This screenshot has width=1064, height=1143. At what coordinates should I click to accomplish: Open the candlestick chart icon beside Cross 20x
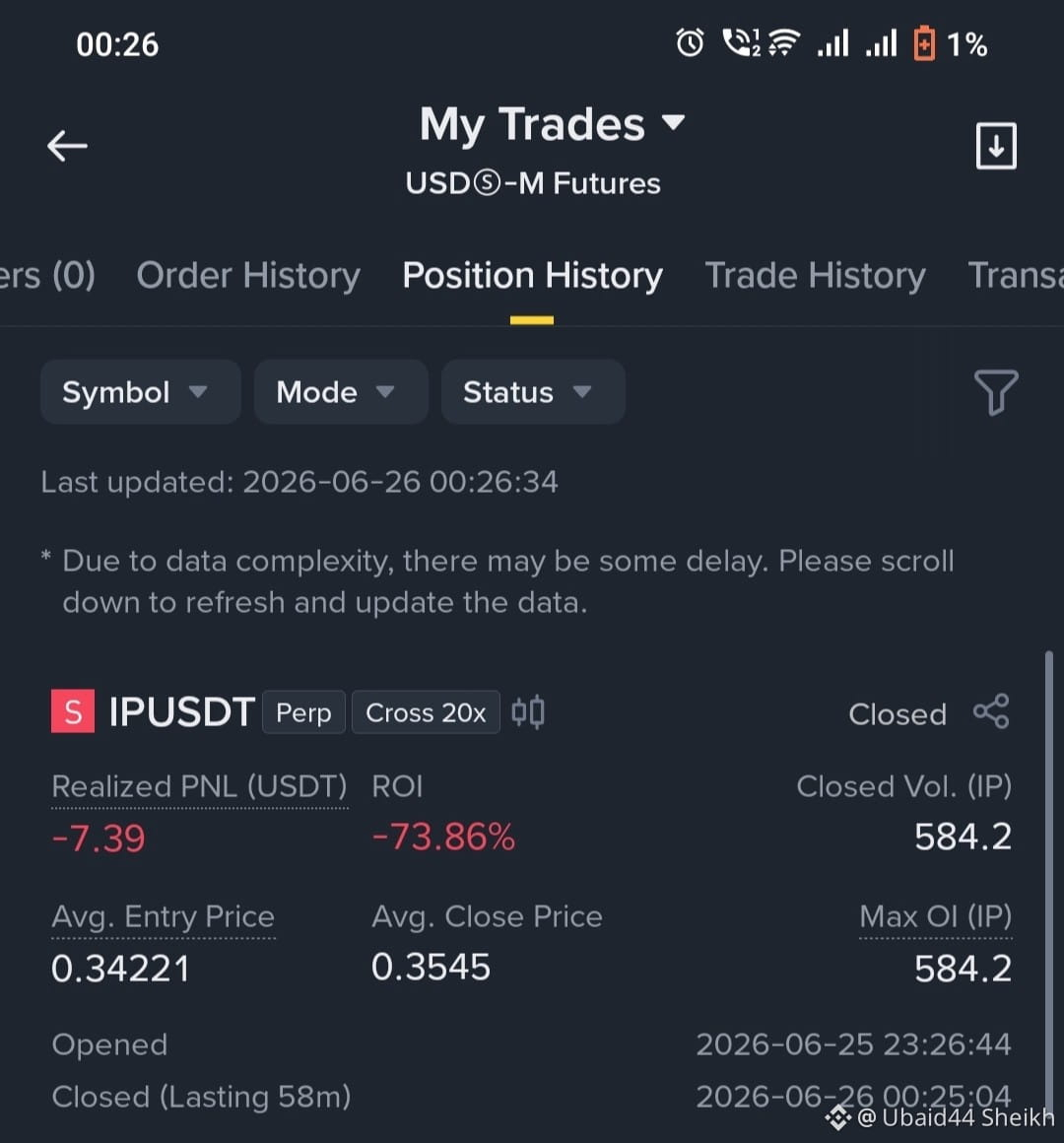(528, 712)
